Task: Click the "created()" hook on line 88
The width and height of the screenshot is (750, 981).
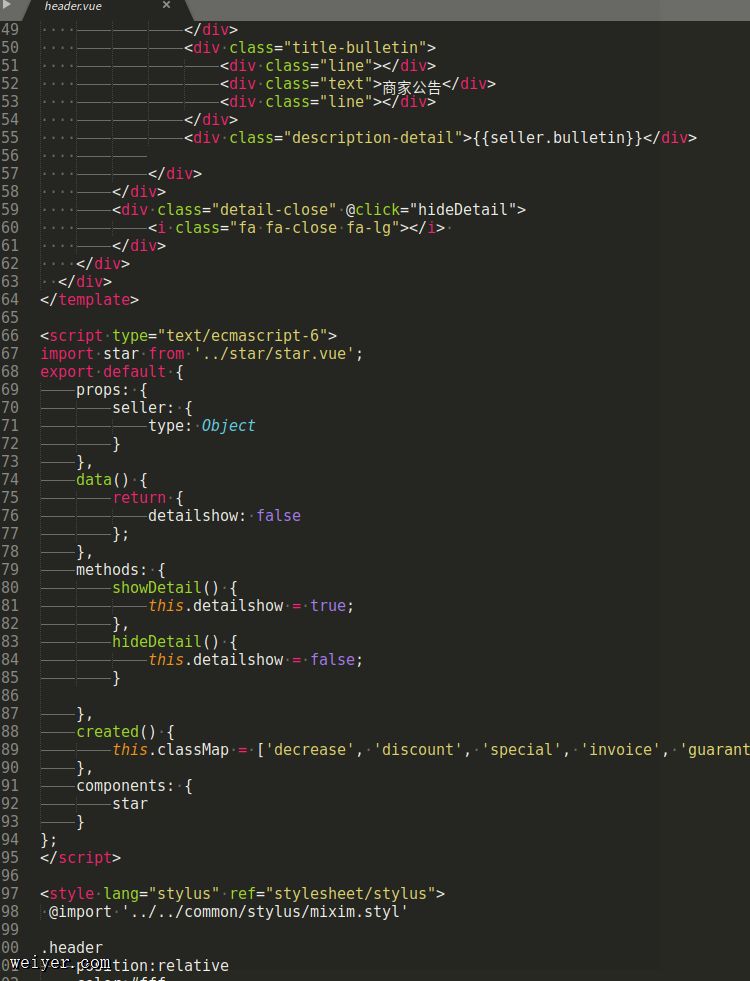Action: [116, 731]
